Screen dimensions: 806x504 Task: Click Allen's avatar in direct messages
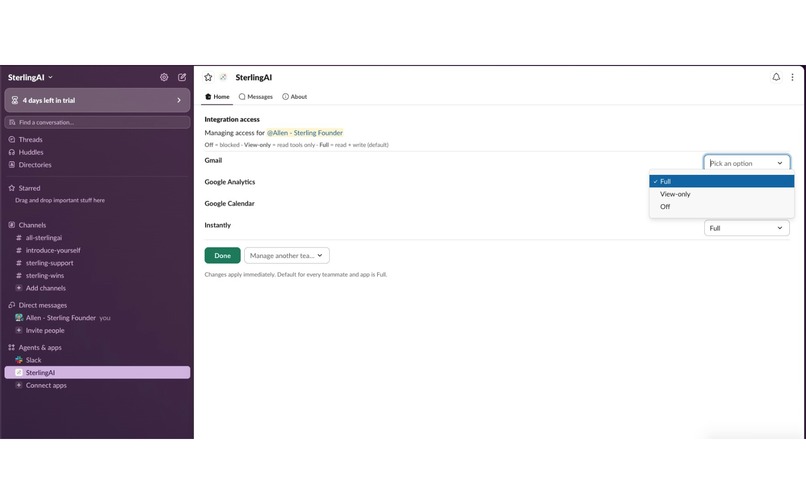click(19, 318)
